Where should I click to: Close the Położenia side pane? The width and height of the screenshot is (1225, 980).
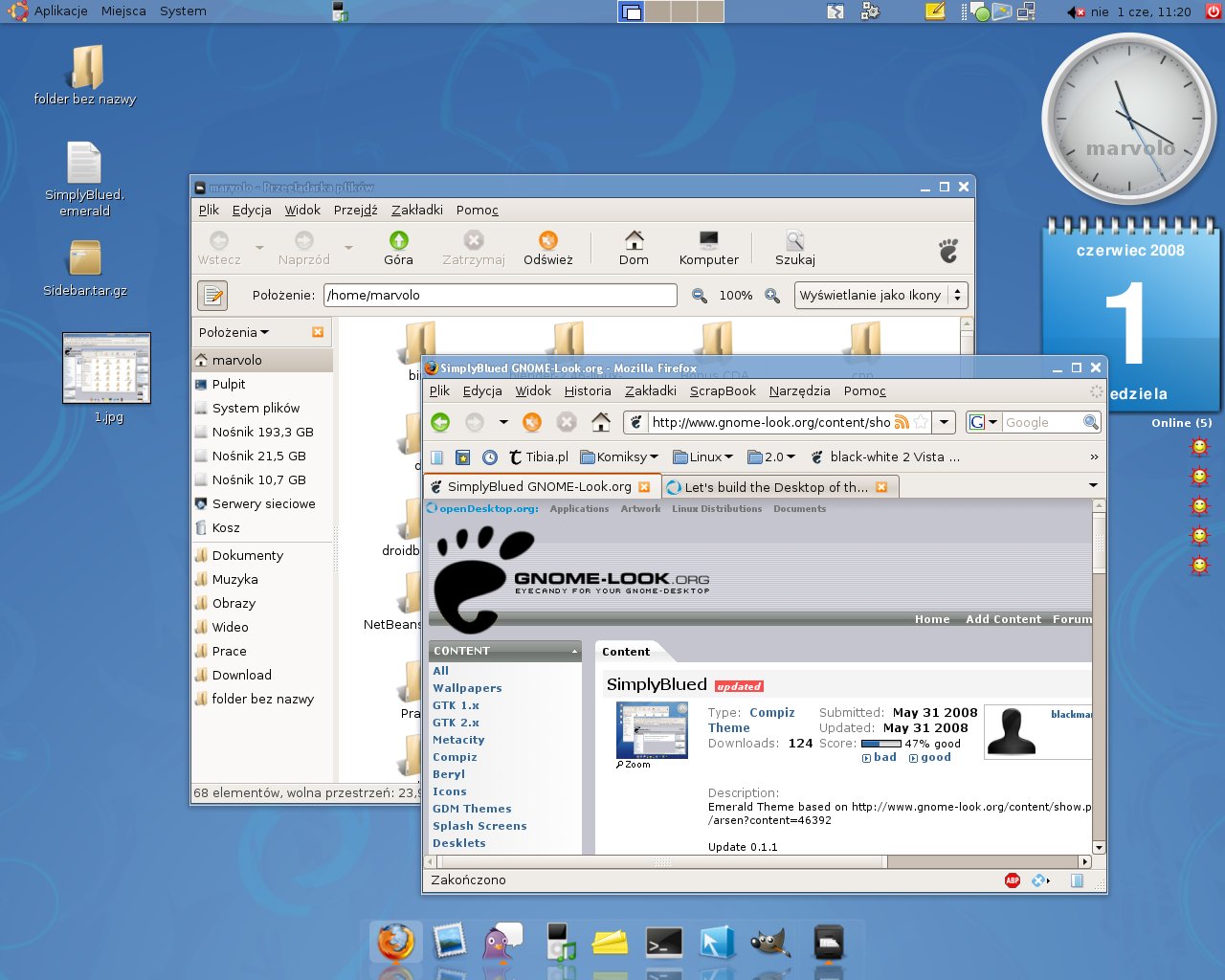318,332
